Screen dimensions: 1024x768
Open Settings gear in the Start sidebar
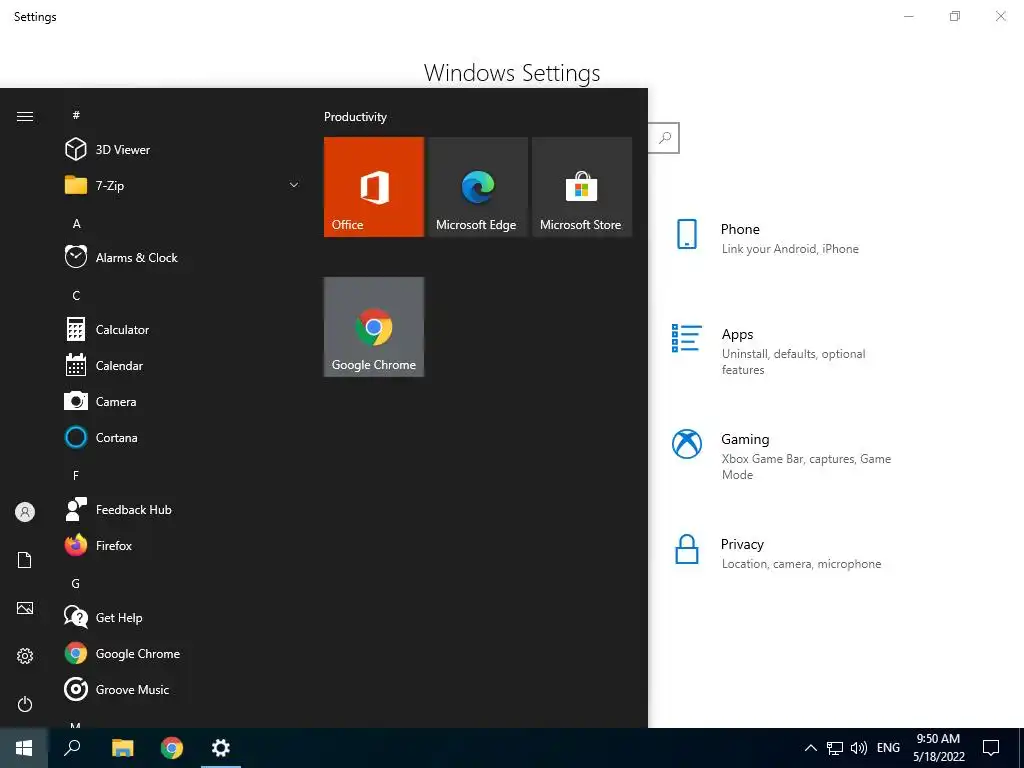pyautogui.click(x=25, y=656)
